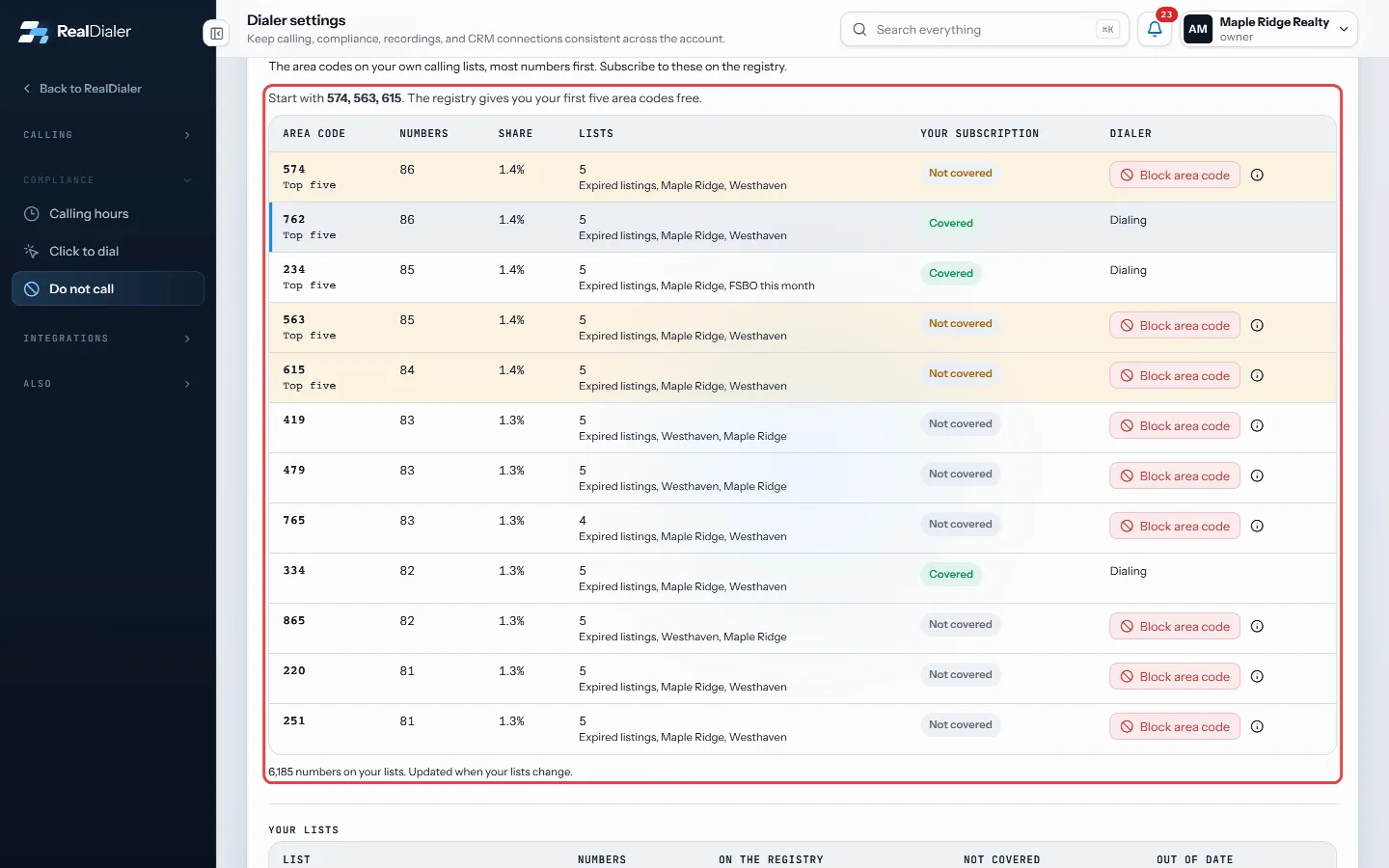Block area code 865
Screen dimensions: 1389x868
click(1175, 627)
